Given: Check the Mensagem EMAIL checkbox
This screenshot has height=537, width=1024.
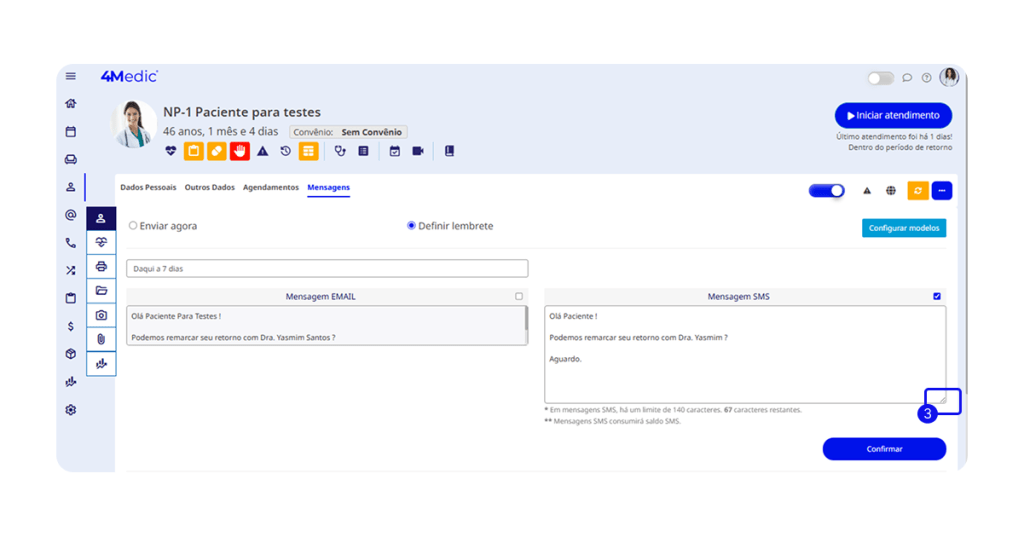Looking at the screenshot, I should point(519,296).
